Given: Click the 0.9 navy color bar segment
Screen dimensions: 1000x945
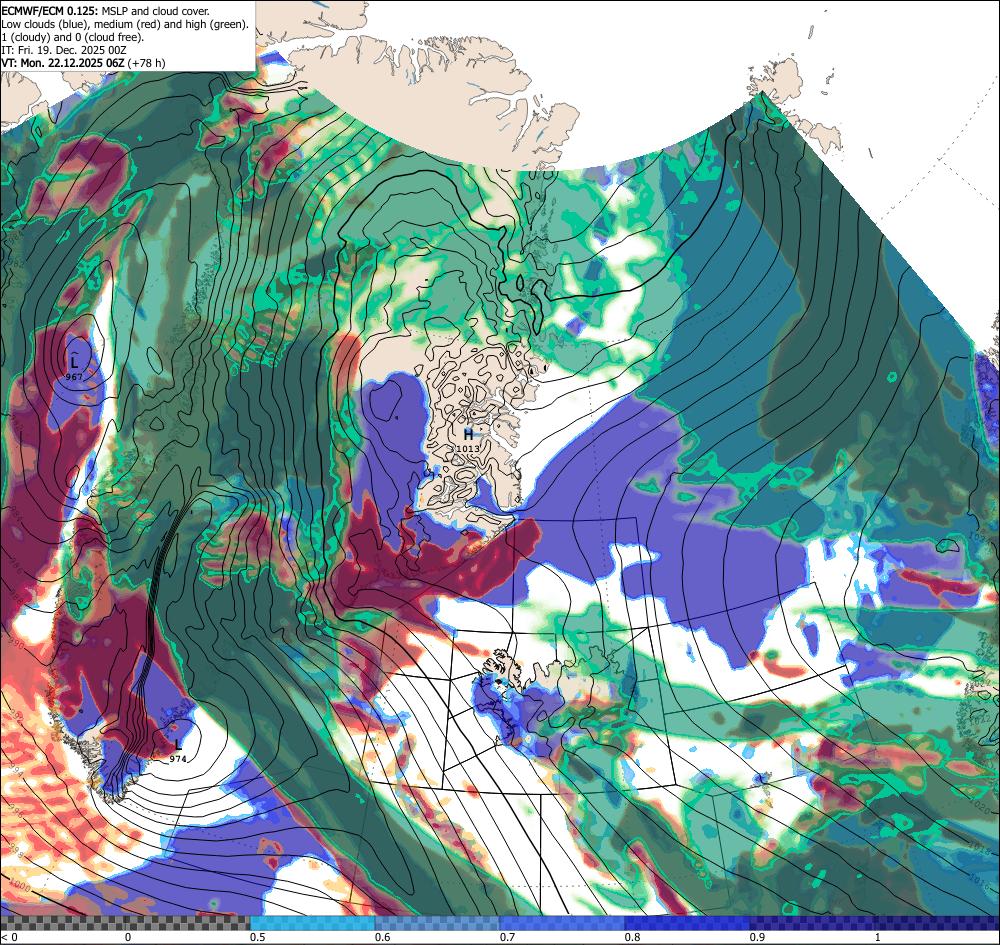Looking at the screenshot, I should pos(811,923).
